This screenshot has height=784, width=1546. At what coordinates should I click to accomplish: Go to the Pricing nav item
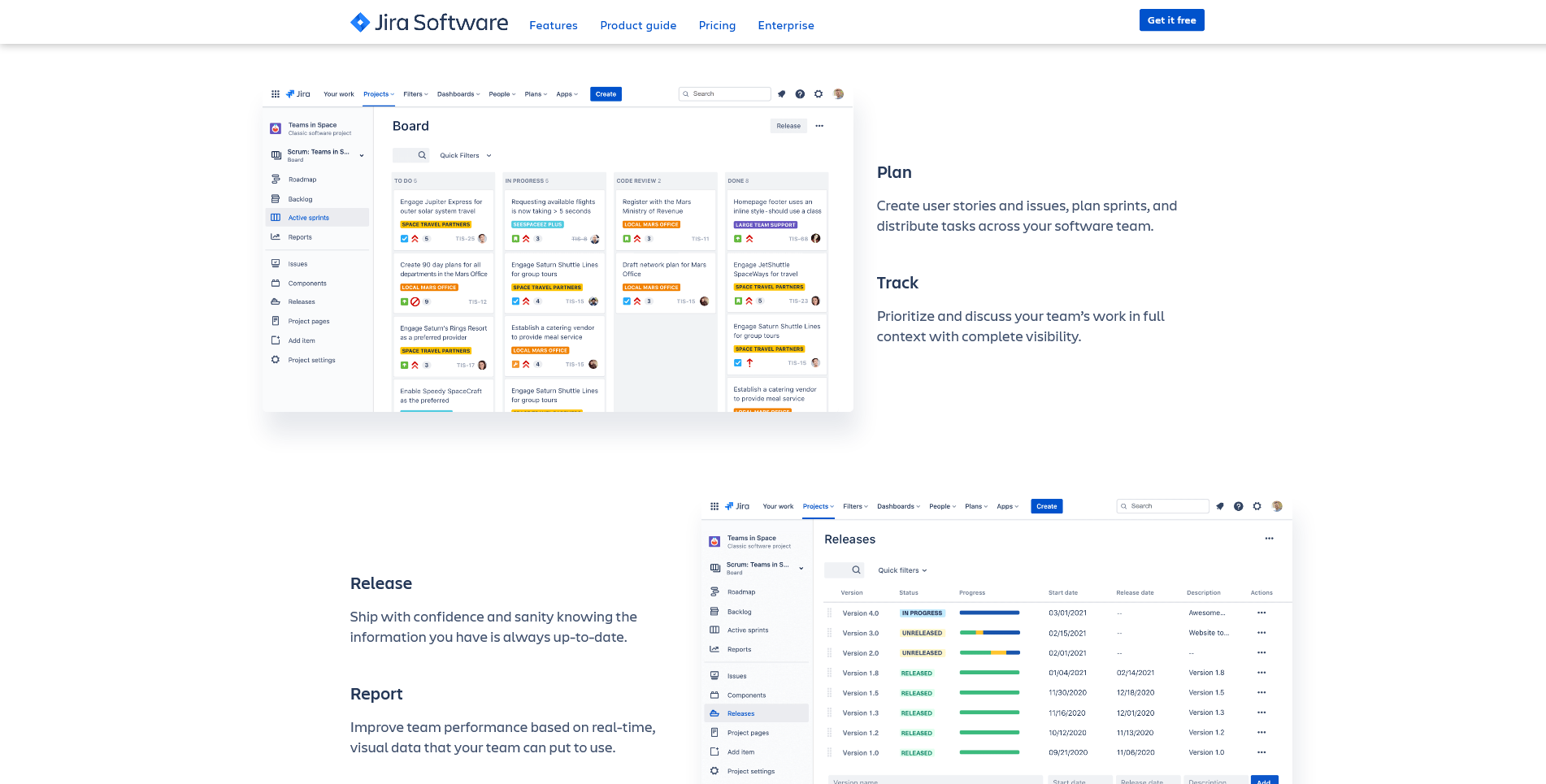coord(717,25)
